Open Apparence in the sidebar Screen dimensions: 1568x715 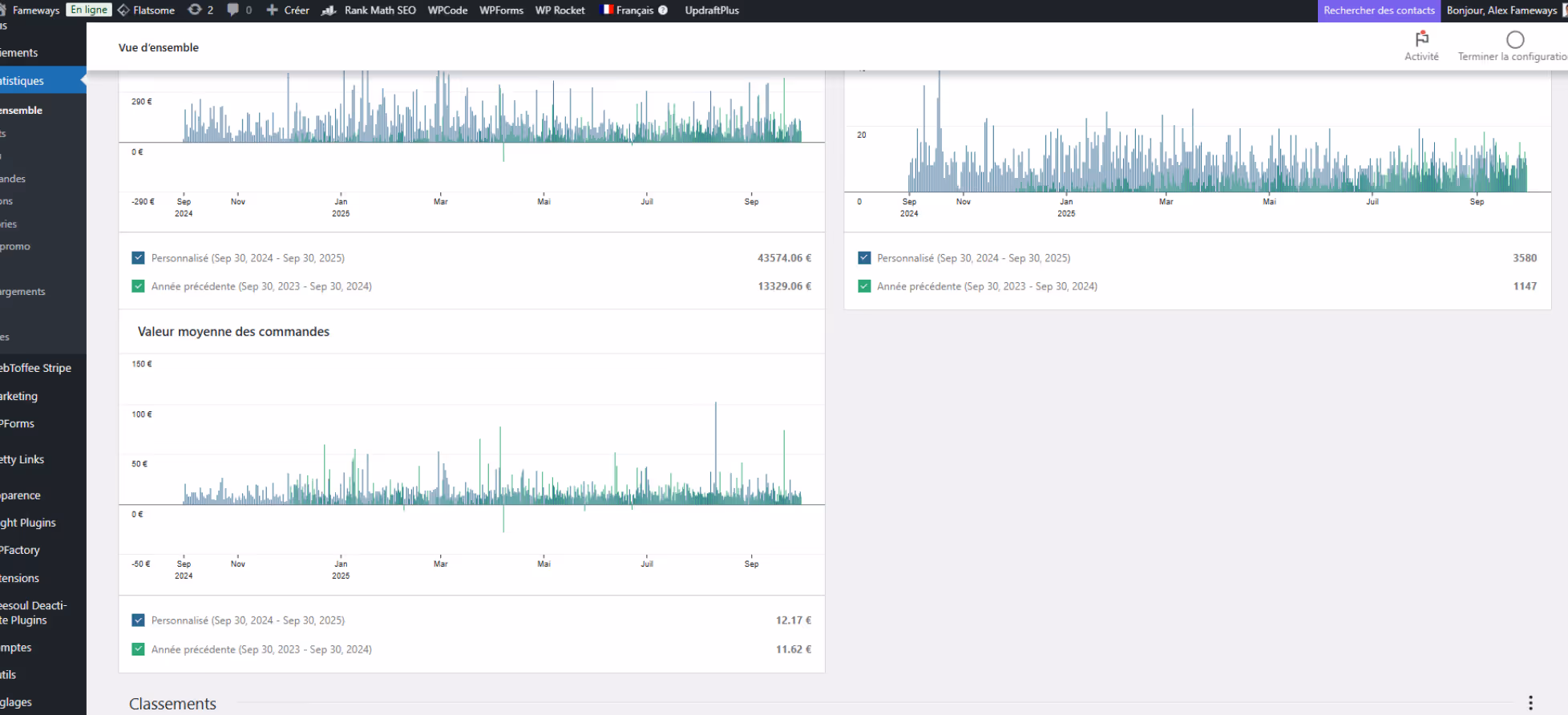tap(20, 495)
